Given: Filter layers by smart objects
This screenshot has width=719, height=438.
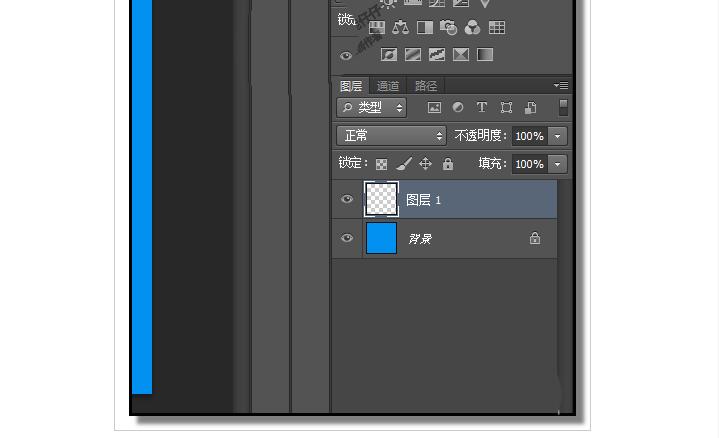Looking at the screenshot, I should coord(531,108).
